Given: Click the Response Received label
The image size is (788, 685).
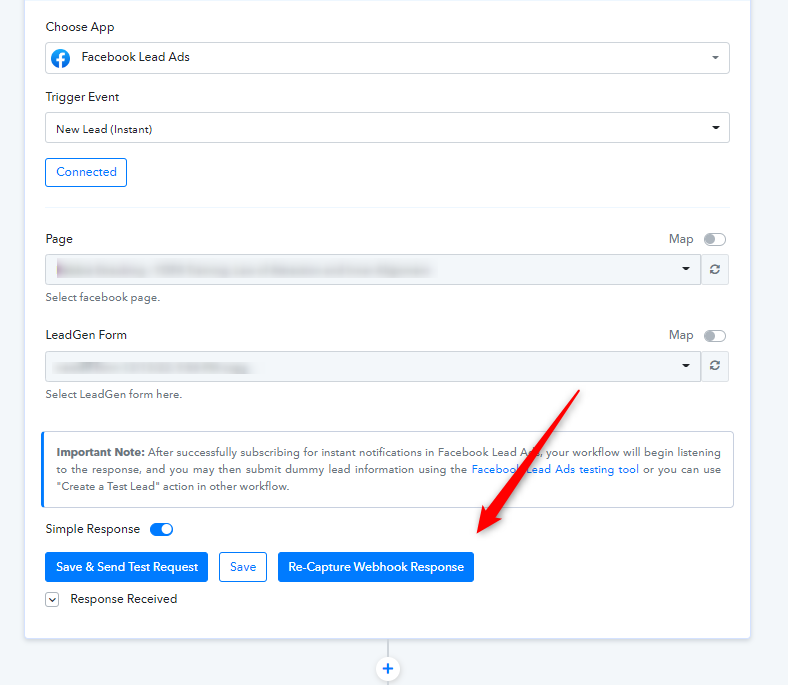Looking at the screenshot, I should click(x=124, y=599).
